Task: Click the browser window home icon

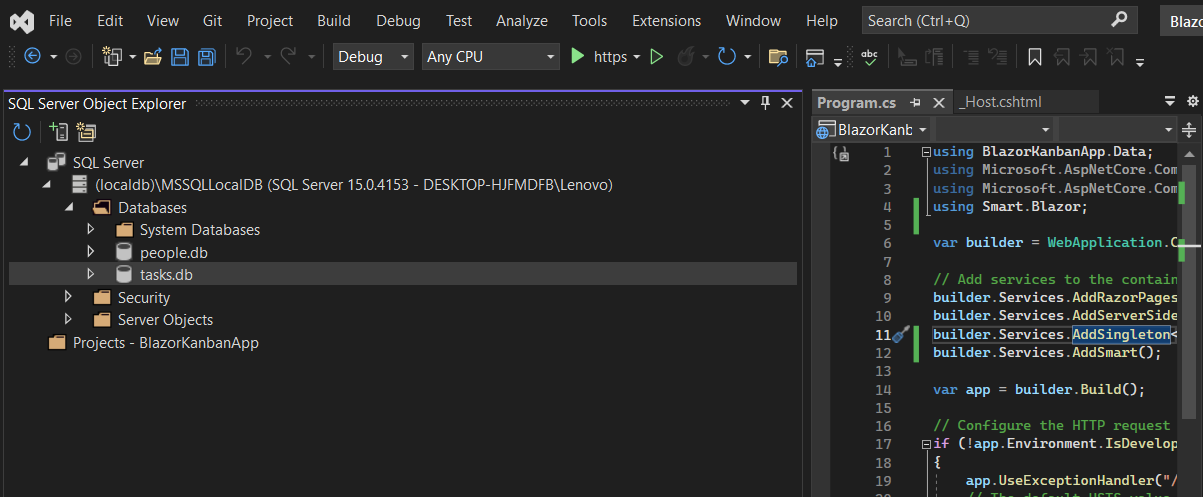Action: pos(816,57)
